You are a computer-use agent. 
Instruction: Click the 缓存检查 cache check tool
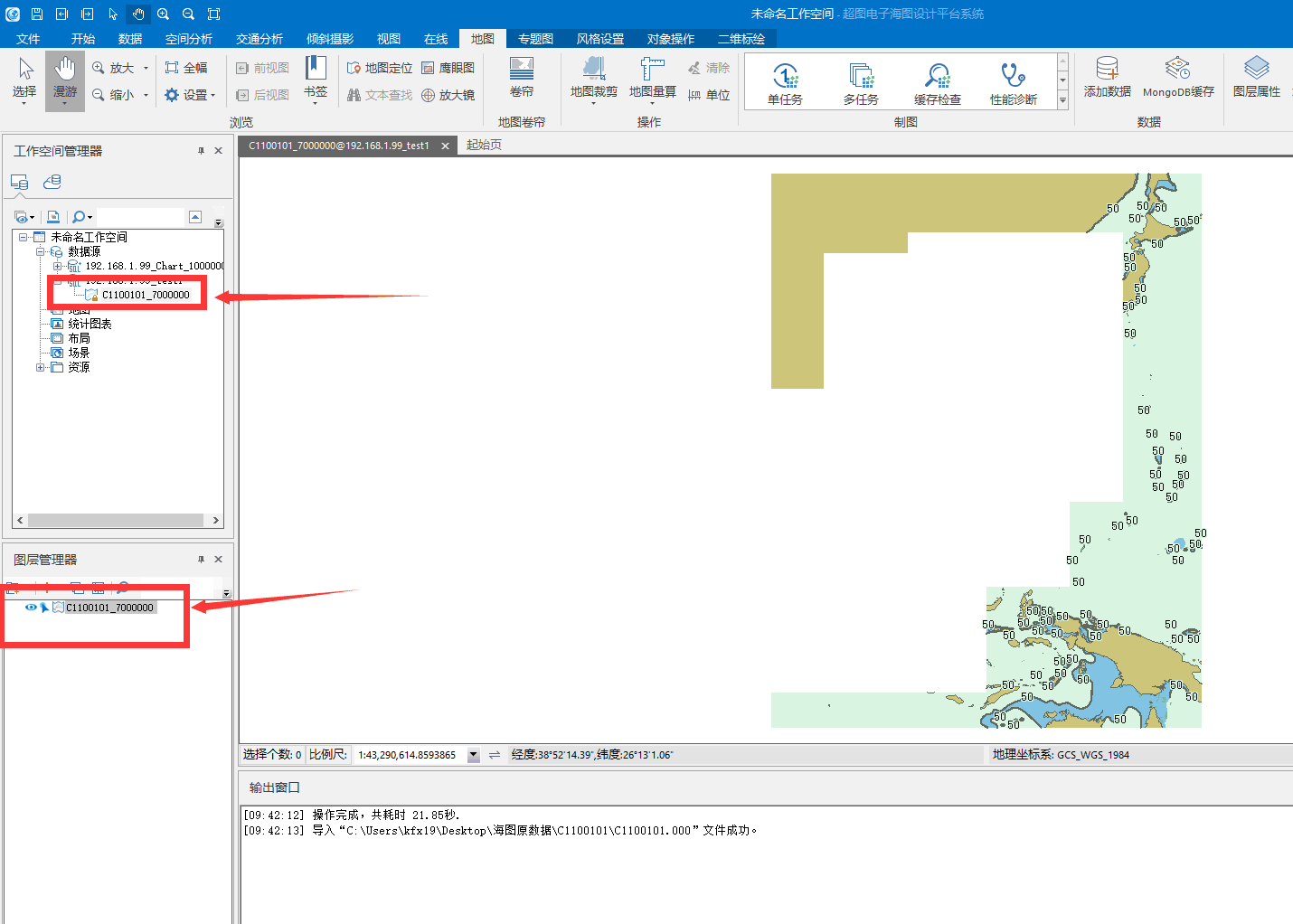[x=938, y=83]
